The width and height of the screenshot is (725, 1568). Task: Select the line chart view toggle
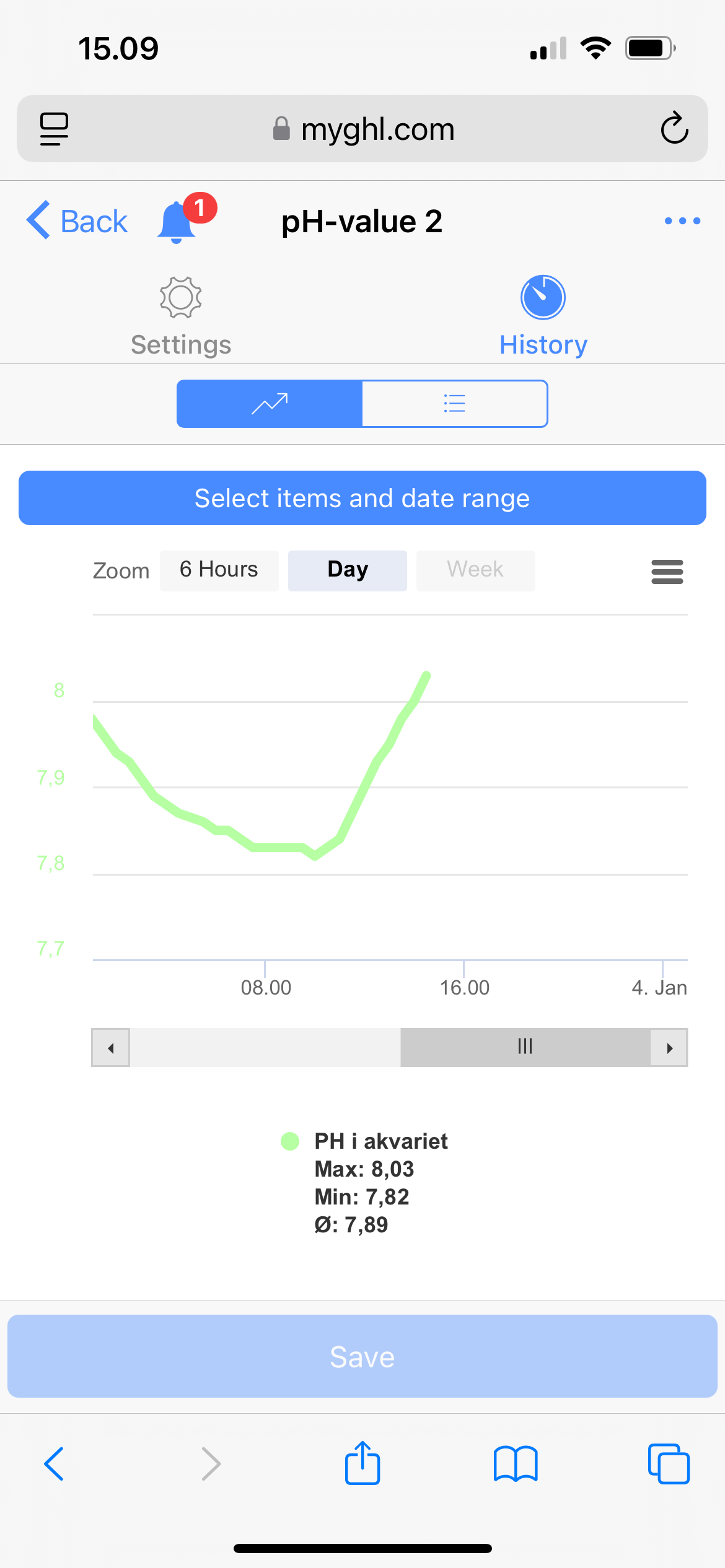(x=270, y=404)
